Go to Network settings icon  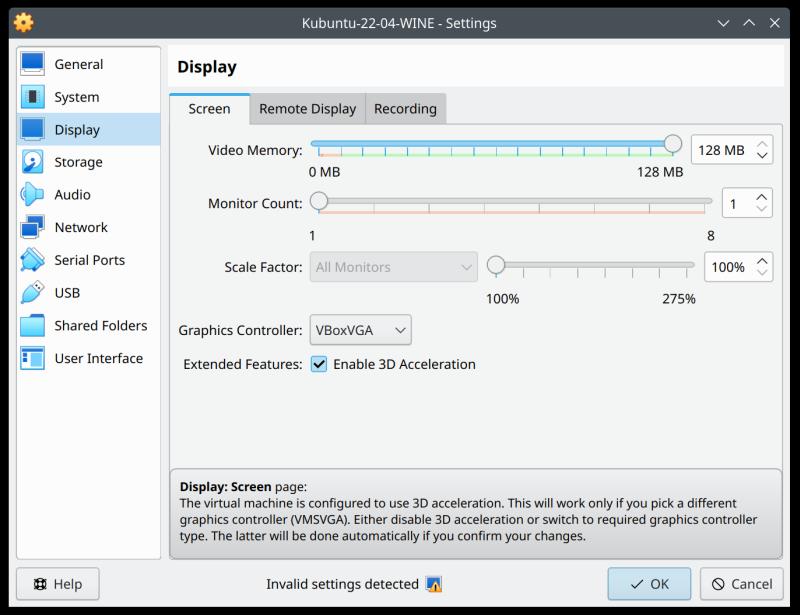[33, 228]
